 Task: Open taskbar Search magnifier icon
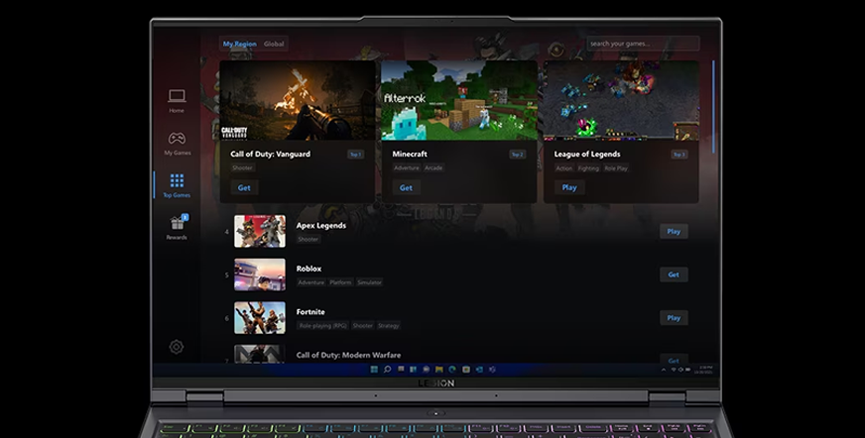click(387, 370)
